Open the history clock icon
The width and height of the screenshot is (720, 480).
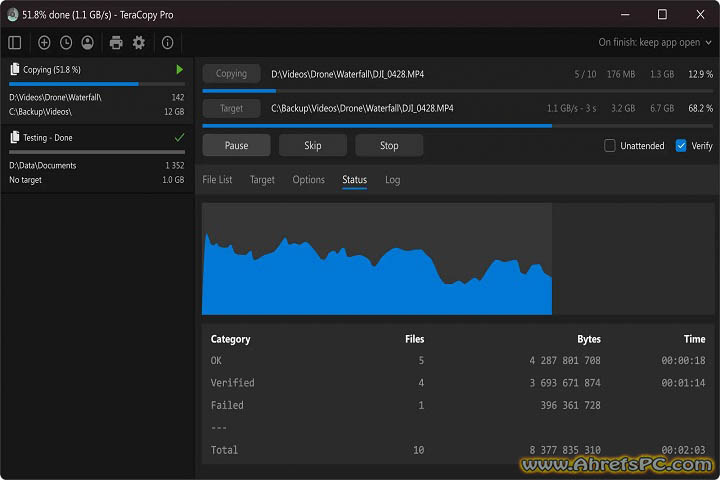click(66, 43)
